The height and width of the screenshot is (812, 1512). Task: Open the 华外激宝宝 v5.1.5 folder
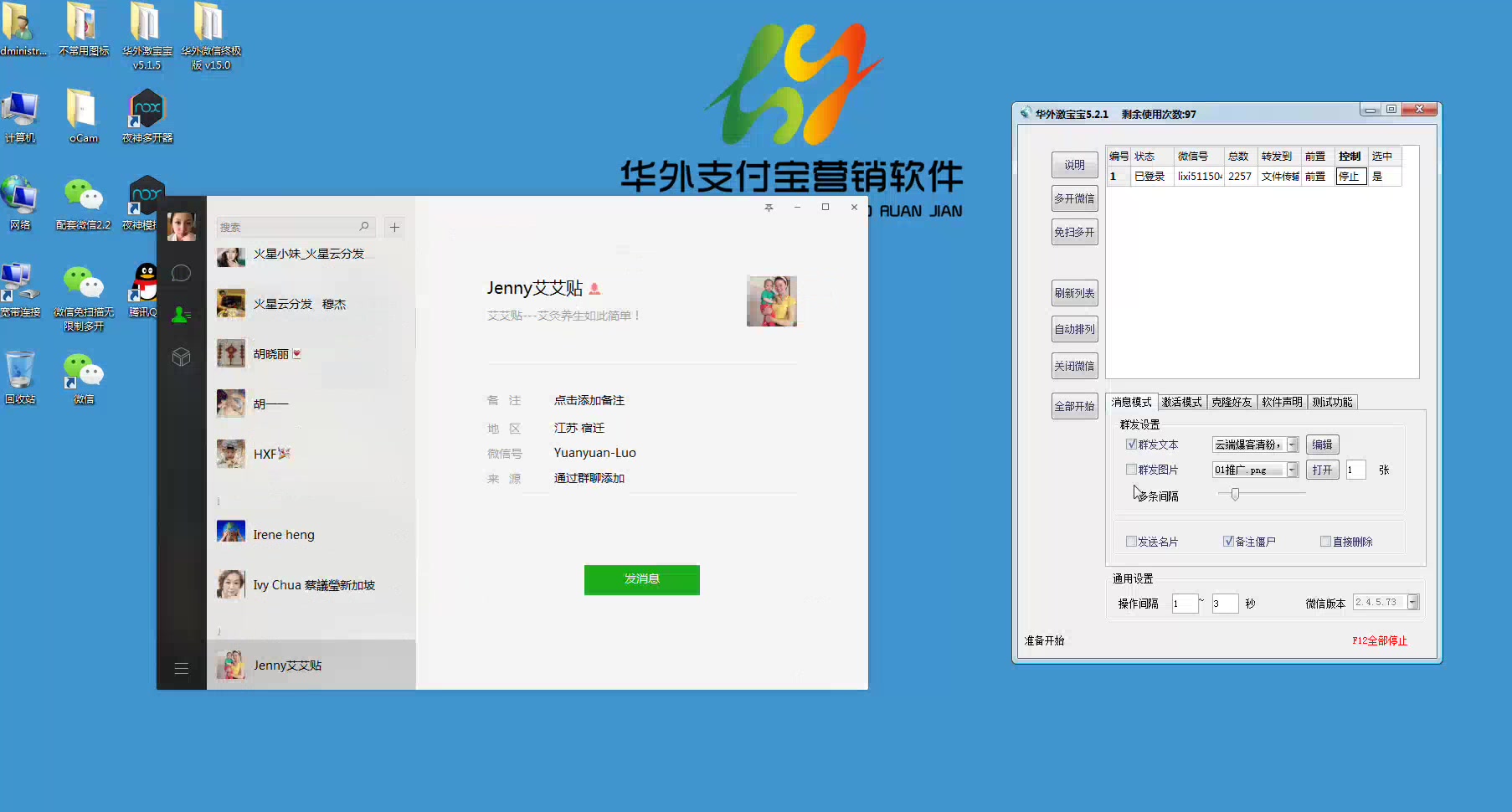pyautogui.click(x=147, y=36)
